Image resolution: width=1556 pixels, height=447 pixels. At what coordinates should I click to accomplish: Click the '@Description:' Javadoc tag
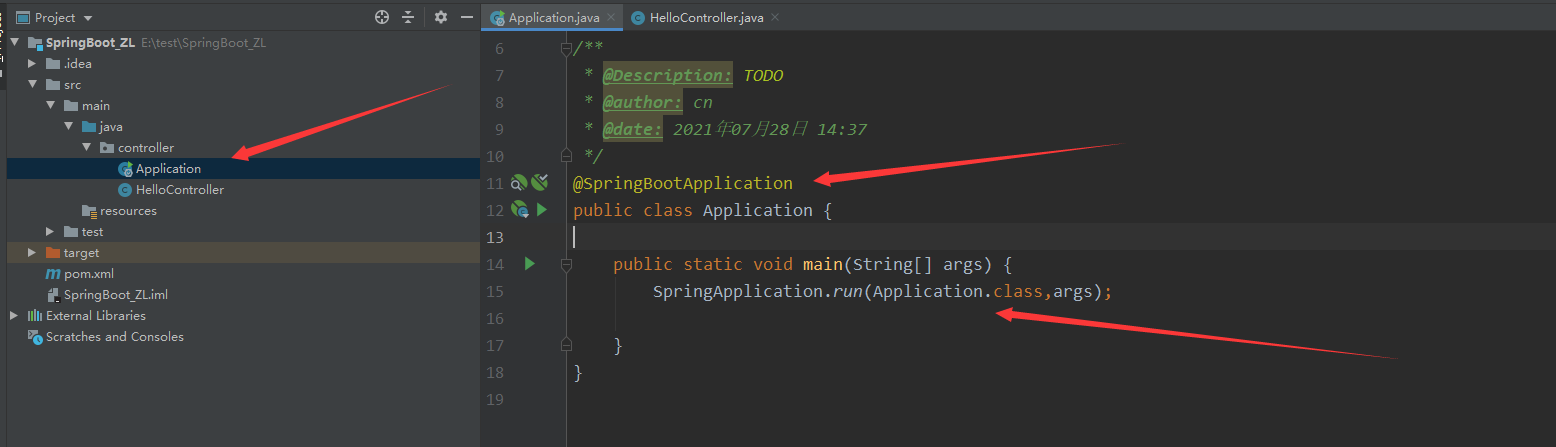click(668, 75)
